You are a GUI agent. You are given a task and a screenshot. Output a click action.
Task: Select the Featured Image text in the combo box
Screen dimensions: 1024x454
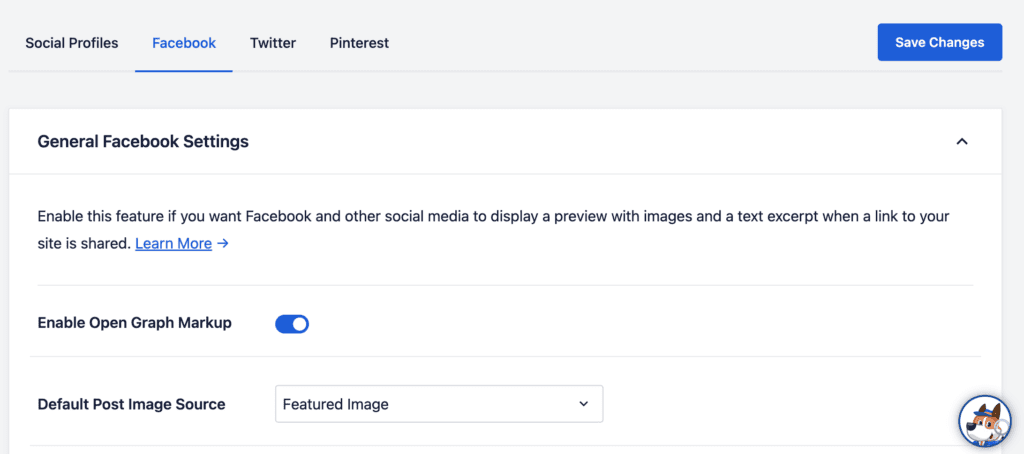coord(336,404)
